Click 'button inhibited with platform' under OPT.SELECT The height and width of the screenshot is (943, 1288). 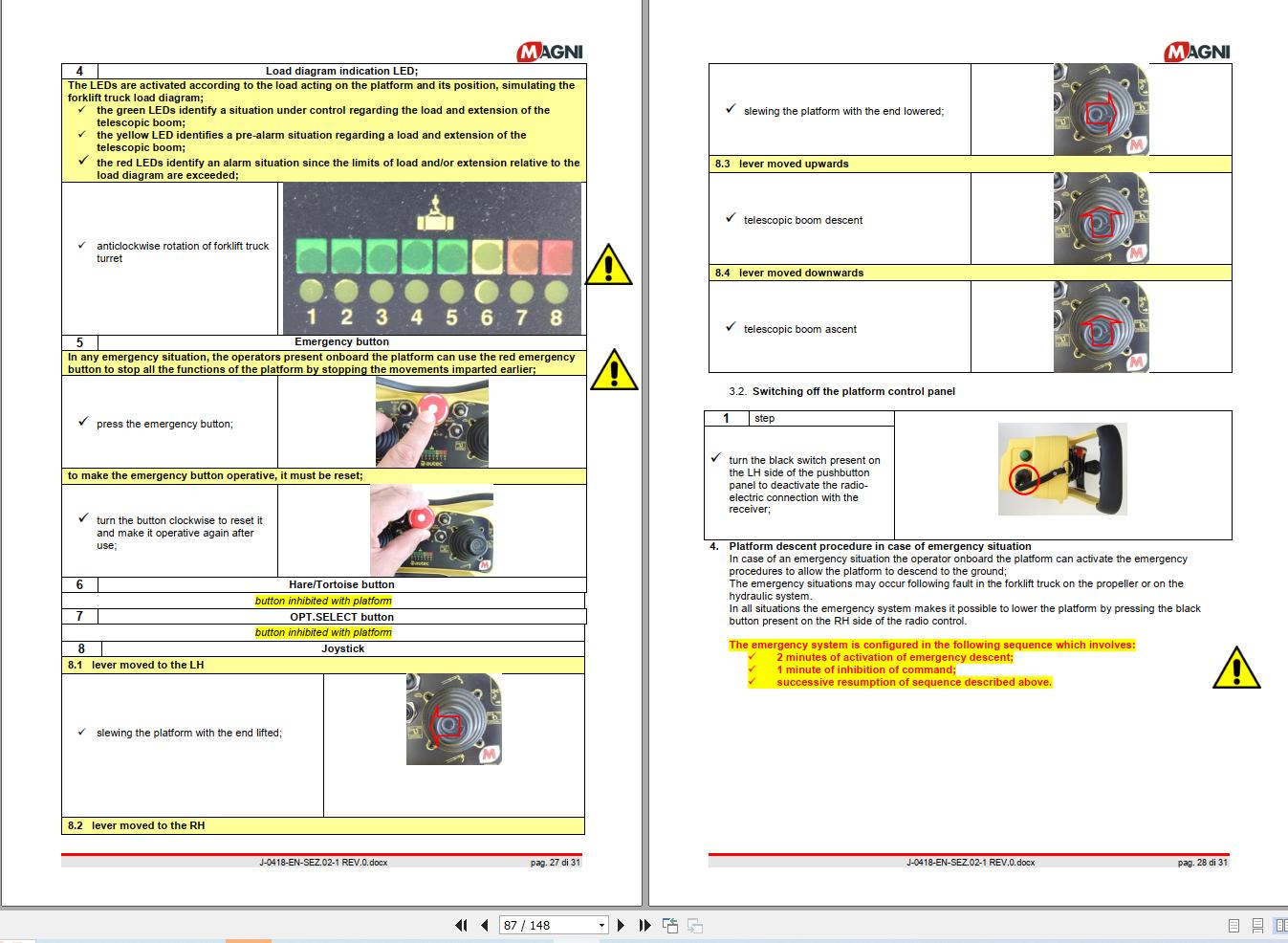pos(323,632)
